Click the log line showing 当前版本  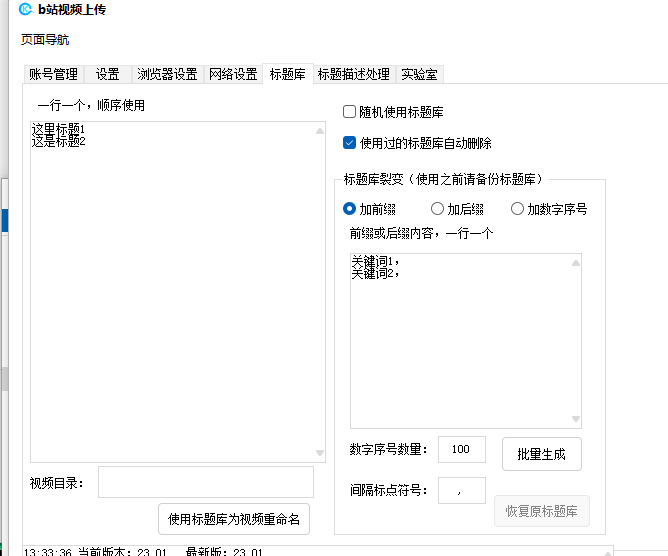click(143, 552)
